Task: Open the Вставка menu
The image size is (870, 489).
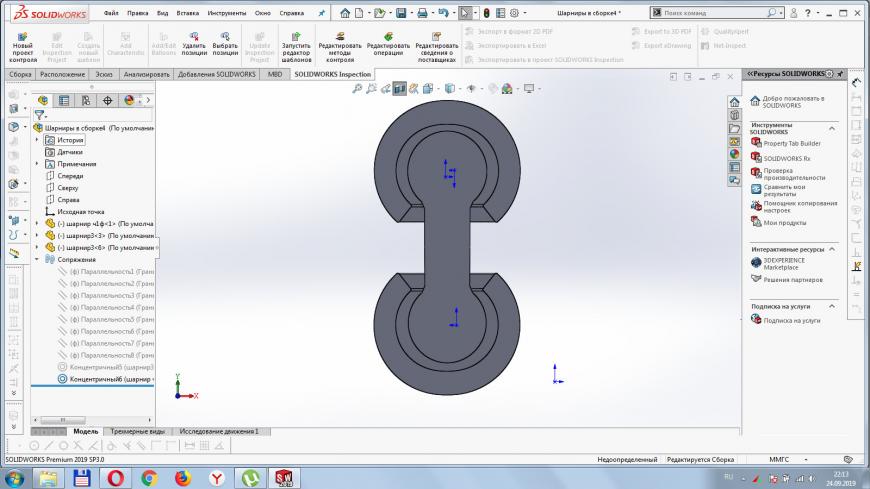Action: click(187, 13)
